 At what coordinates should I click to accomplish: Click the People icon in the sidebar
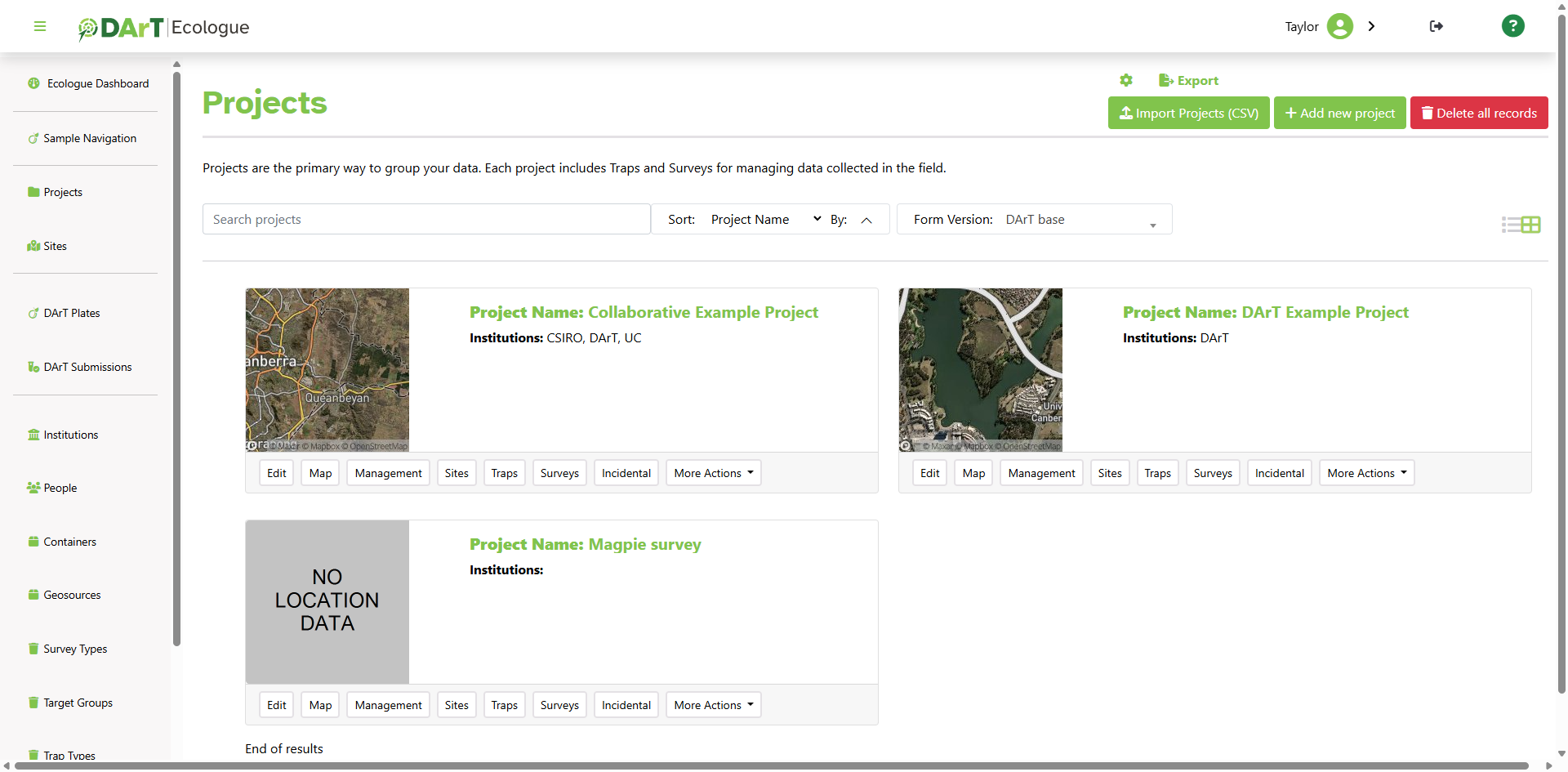[x=33, y=488]
